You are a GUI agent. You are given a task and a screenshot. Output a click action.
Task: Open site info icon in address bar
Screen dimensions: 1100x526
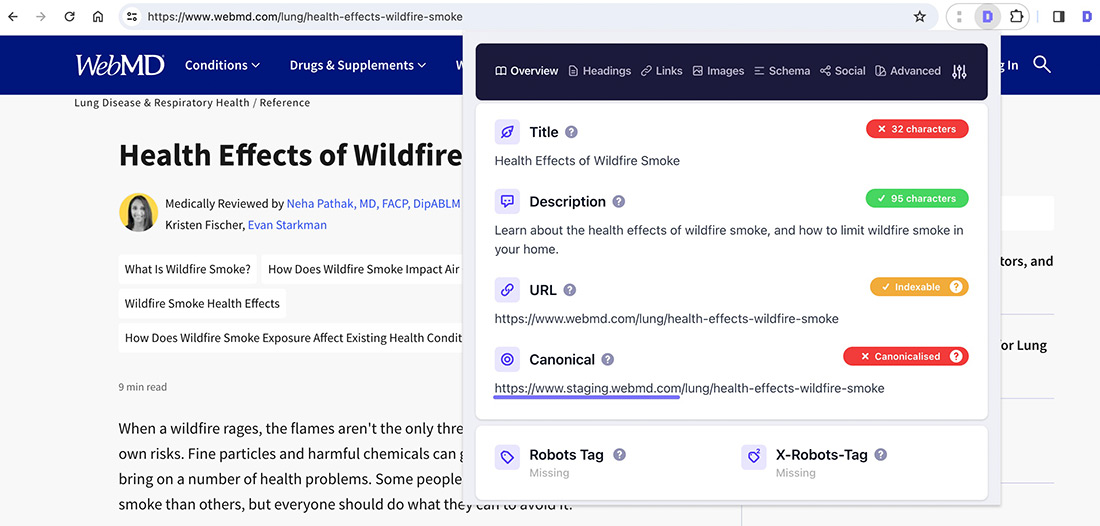pos(132,17)
